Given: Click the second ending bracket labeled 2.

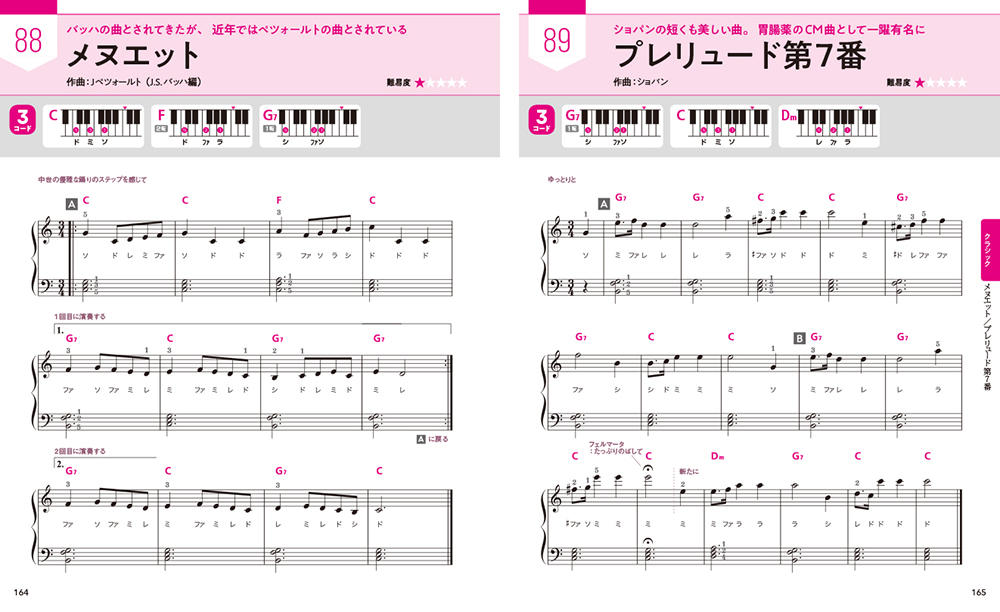Looking at the screenshot, I should pos(105,462).
